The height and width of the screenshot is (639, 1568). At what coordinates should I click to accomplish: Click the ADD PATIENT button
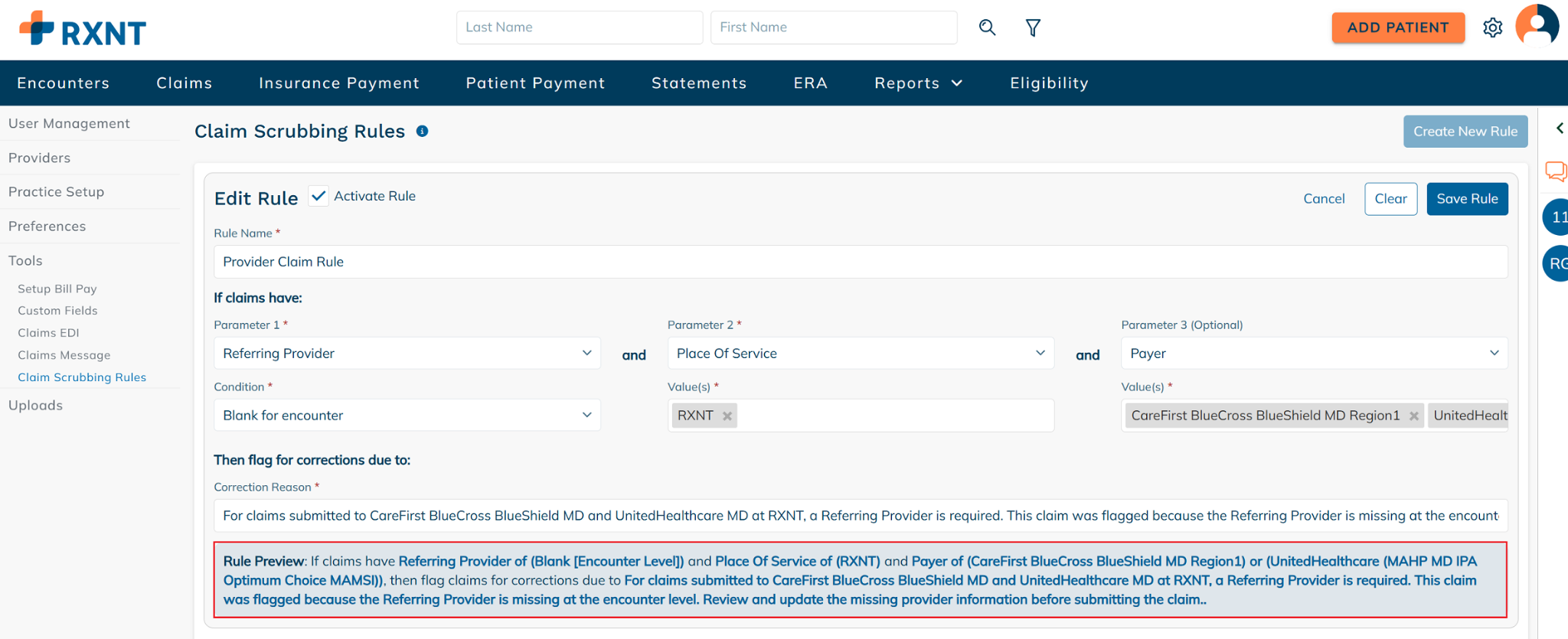(x=1398, y=28)
